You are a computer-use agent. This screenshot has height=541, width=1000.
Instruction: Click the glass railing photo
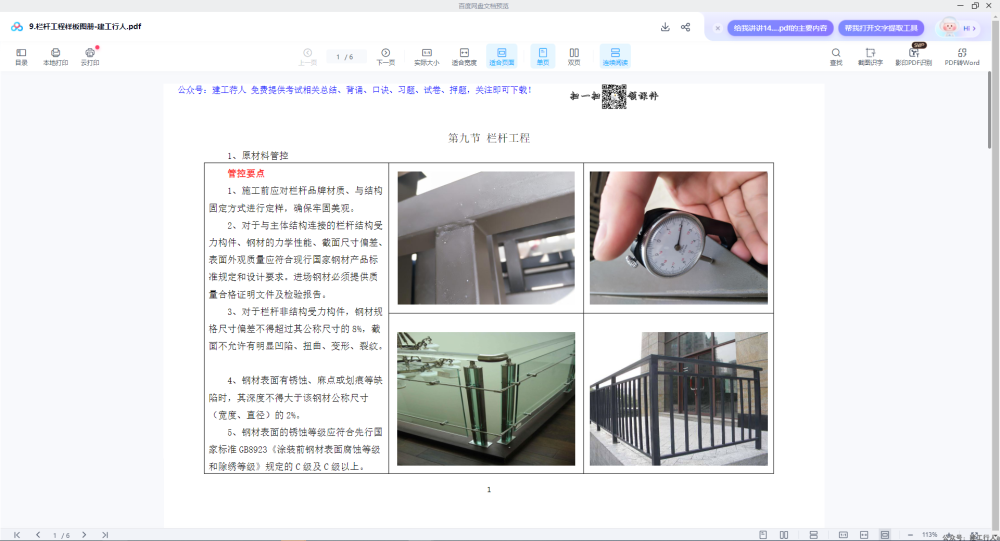pyautogui.click(x=486, y=399)
